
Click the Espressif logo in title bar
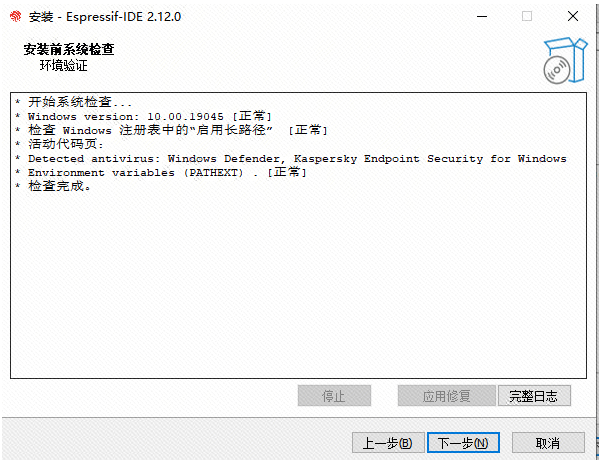15,17
